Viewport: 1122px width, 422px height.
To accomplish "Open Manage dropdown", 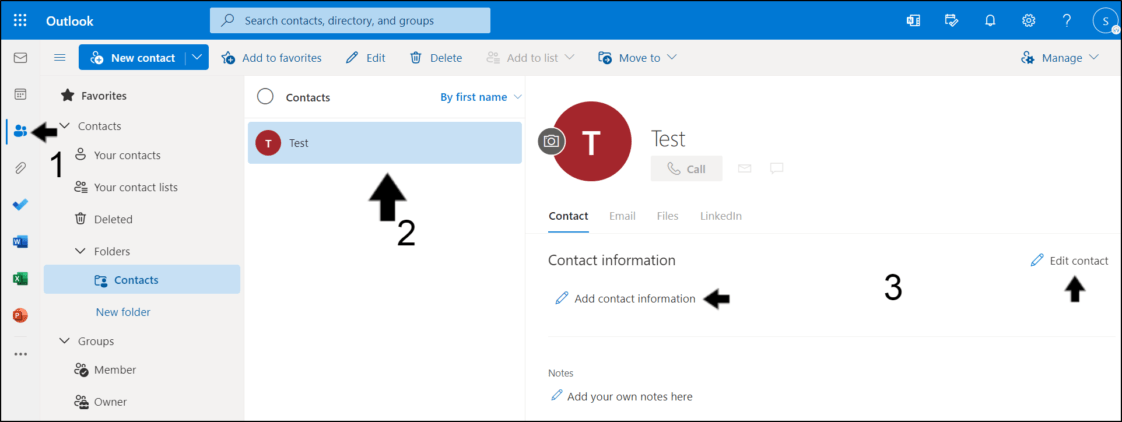I will tap(1060, 58).
